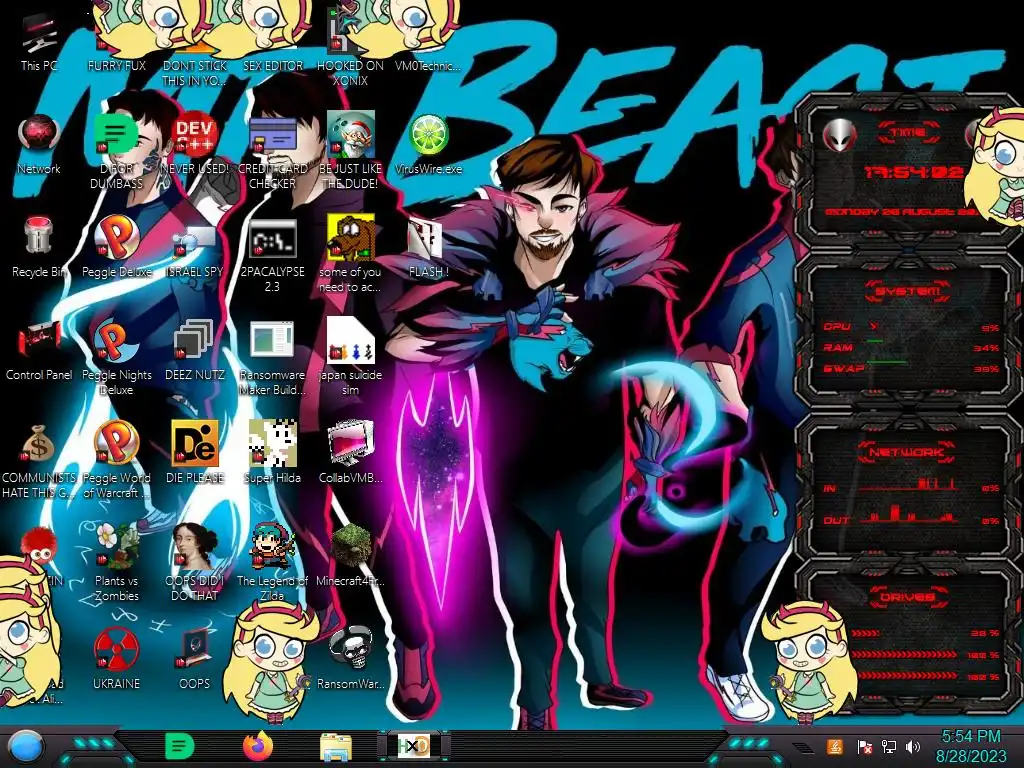This screenshot has height=768, width=1024.
Task: Launch Peggle World of Warcraft
Action: pyautogui.click(x=116, y=461)
